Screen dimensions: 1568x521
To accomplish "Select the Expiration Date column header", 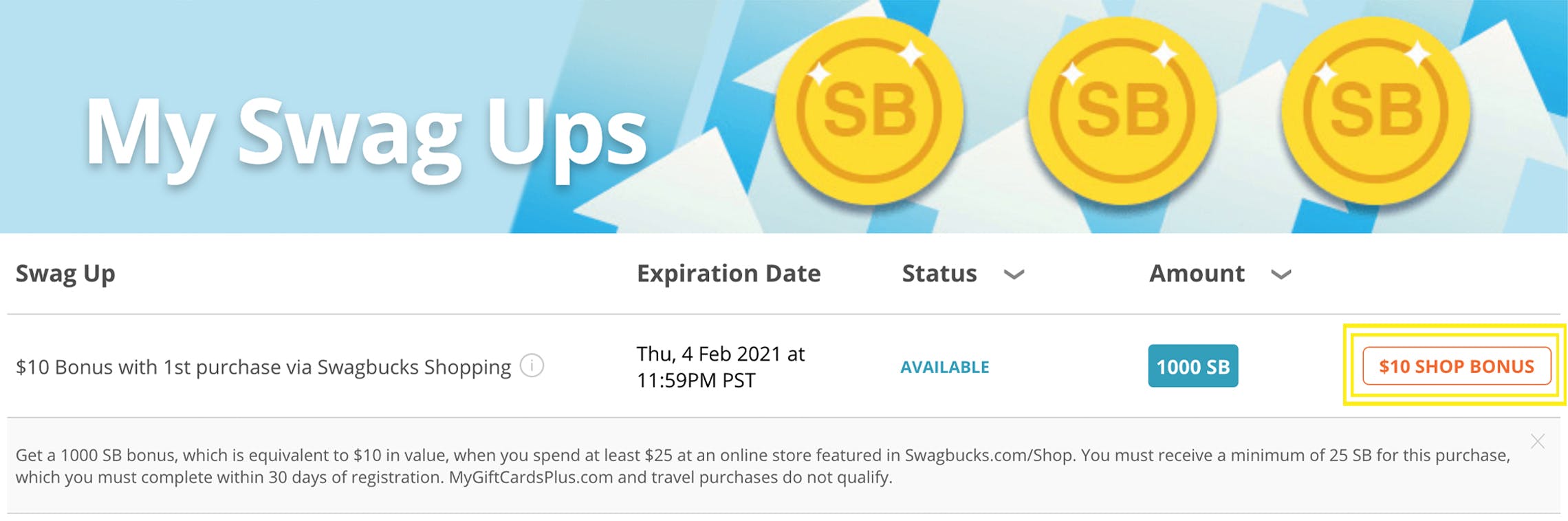I will tap(728, 274).
